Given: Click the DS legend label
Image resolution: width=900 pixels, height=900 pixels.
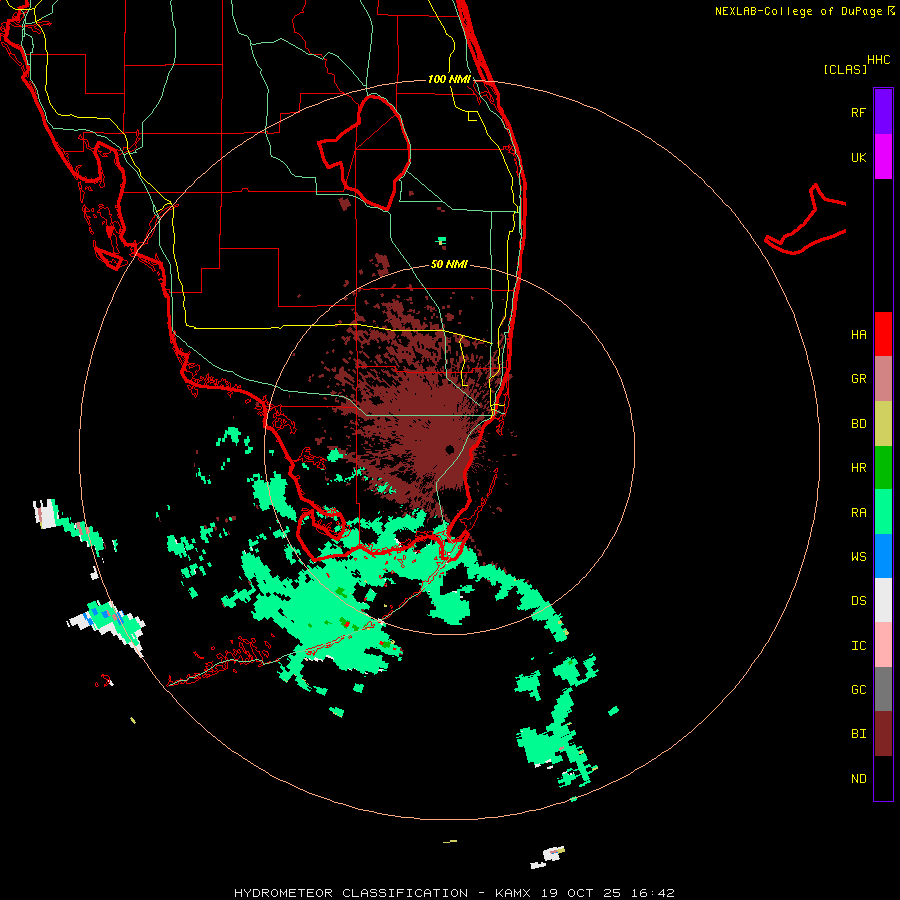Looking at the screenshot, I should [858, 601].
